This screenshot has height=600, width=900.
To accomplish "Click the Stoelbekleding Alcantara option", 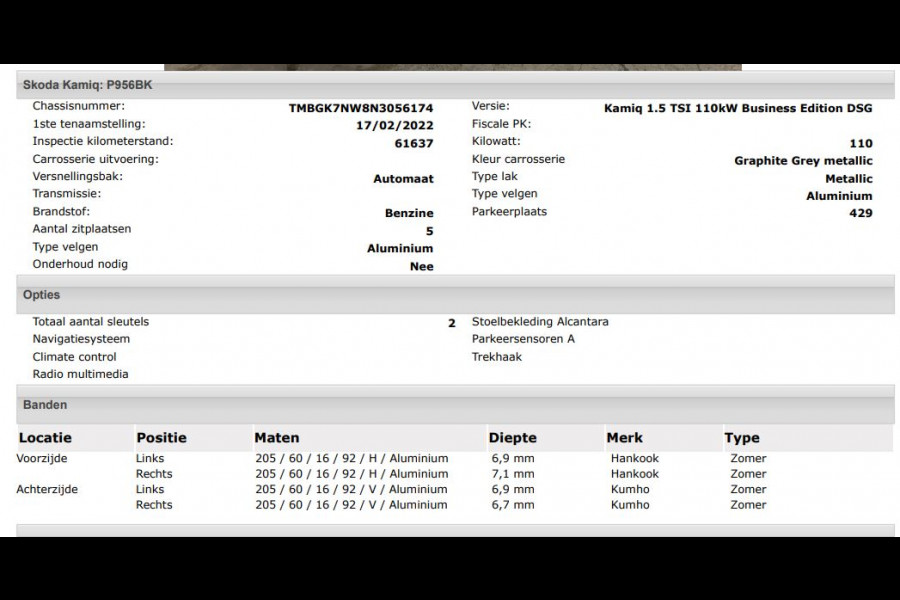I will click(540, 322).
